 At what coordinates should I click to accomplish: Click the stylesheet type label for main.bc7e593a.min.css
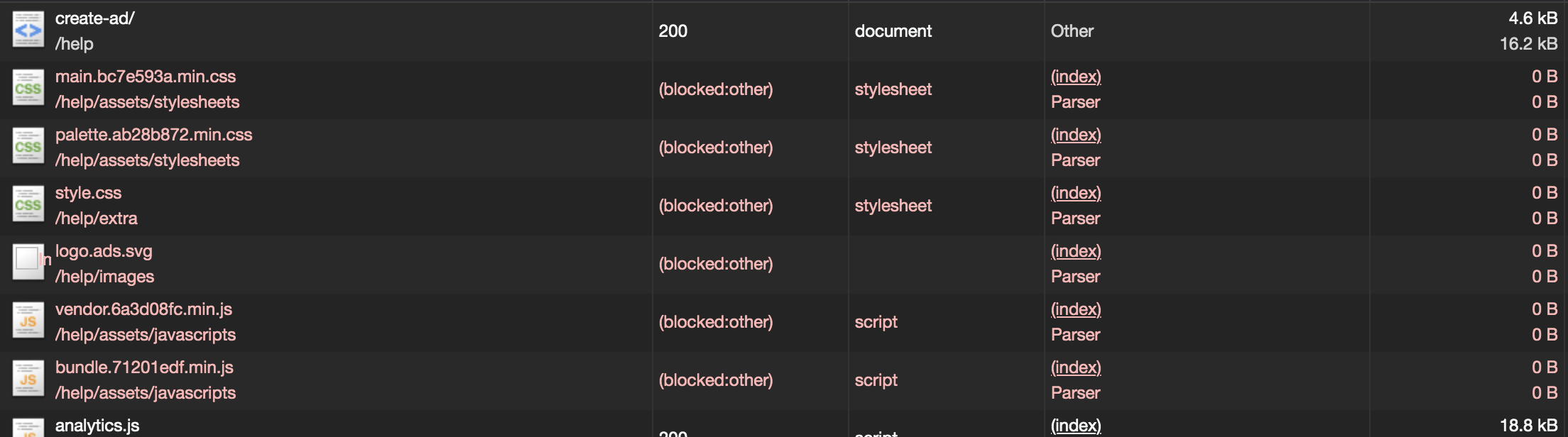893,89
